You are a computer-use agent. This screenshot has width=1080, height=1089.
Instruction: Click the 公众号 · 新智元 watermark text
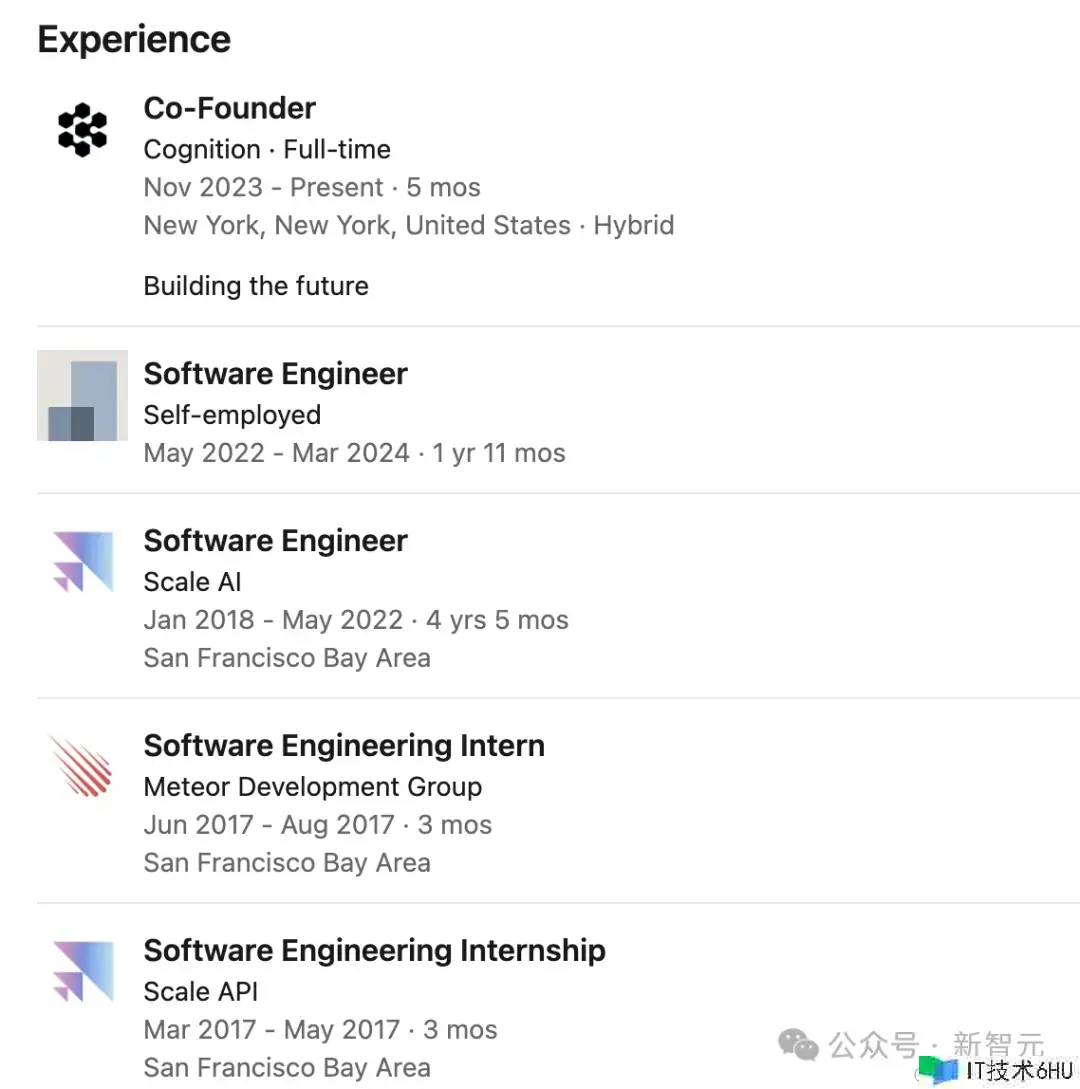click(936, 1046)
